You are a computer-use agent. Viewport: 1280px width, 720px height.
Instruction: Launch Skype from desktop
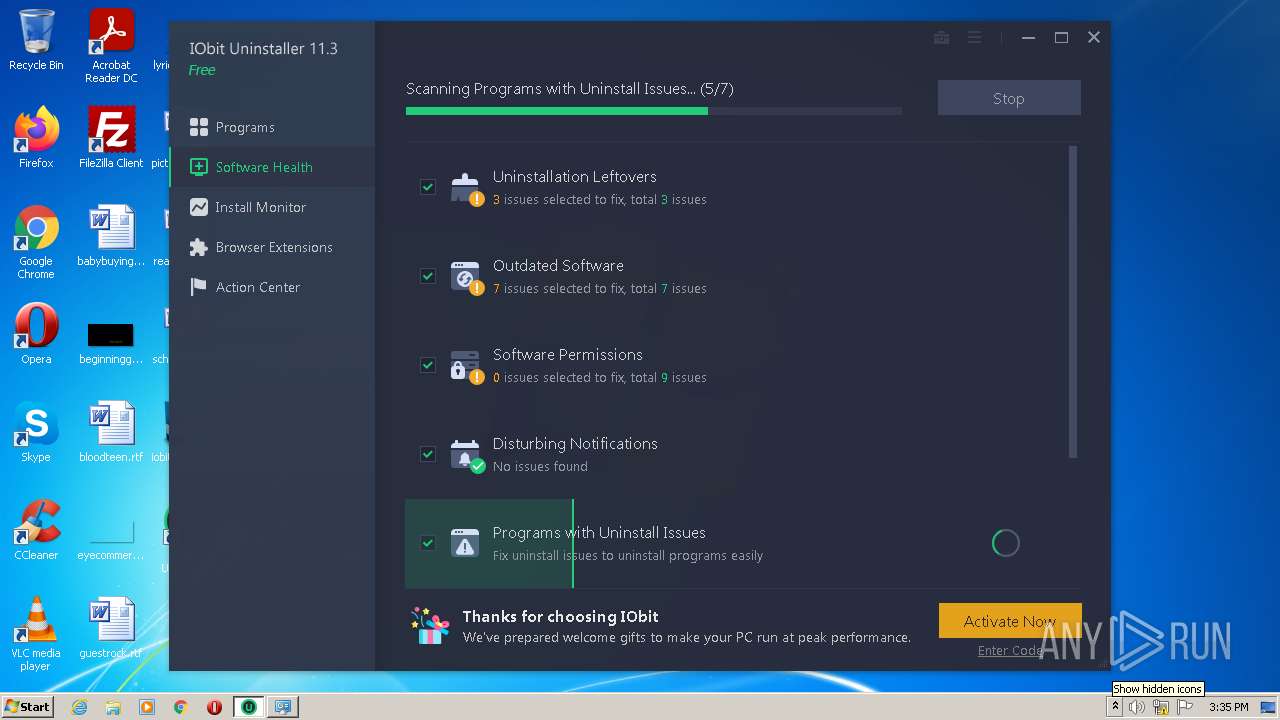click(x=36, y=432)
